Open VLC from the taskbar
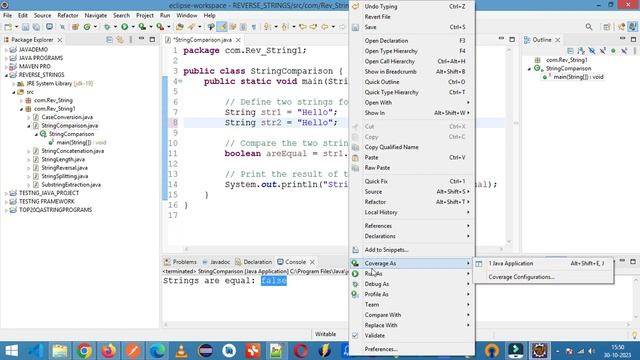Screen dimensions: 640x360 (181, 351)
